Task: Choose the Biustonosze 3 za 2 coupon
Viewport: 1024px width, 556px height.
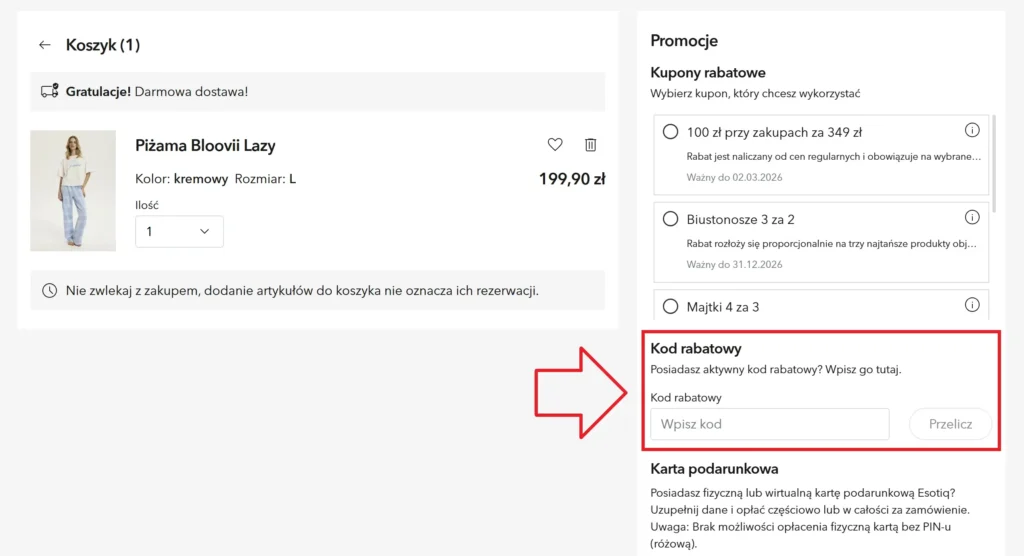Action: pyautogui.click(x=671, y=219)
